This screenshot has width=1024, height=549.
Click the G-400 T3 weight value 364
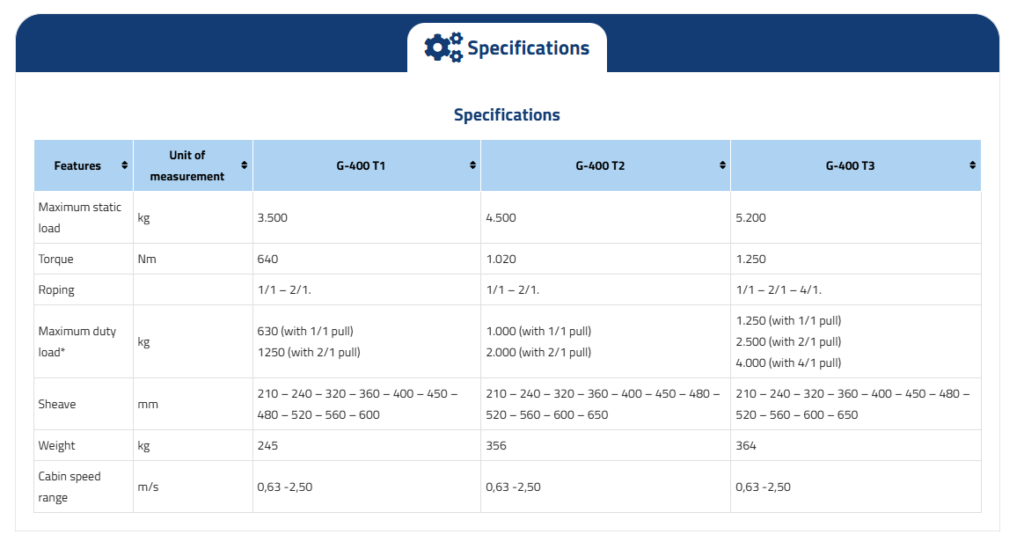[x=746, y=445]
